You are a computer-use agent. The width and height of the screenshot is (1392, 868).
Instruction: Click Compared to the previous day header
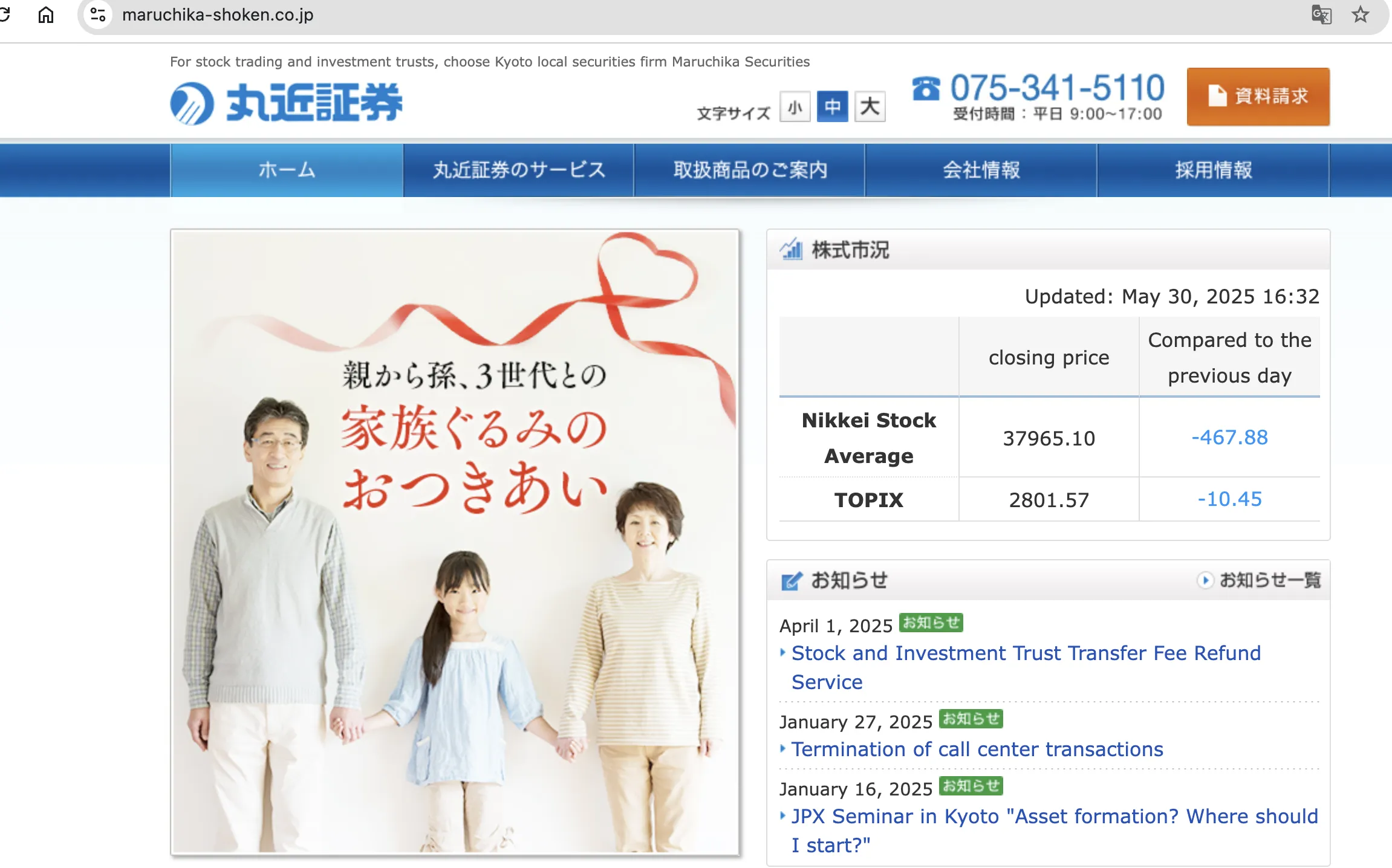pos(1229,358)
